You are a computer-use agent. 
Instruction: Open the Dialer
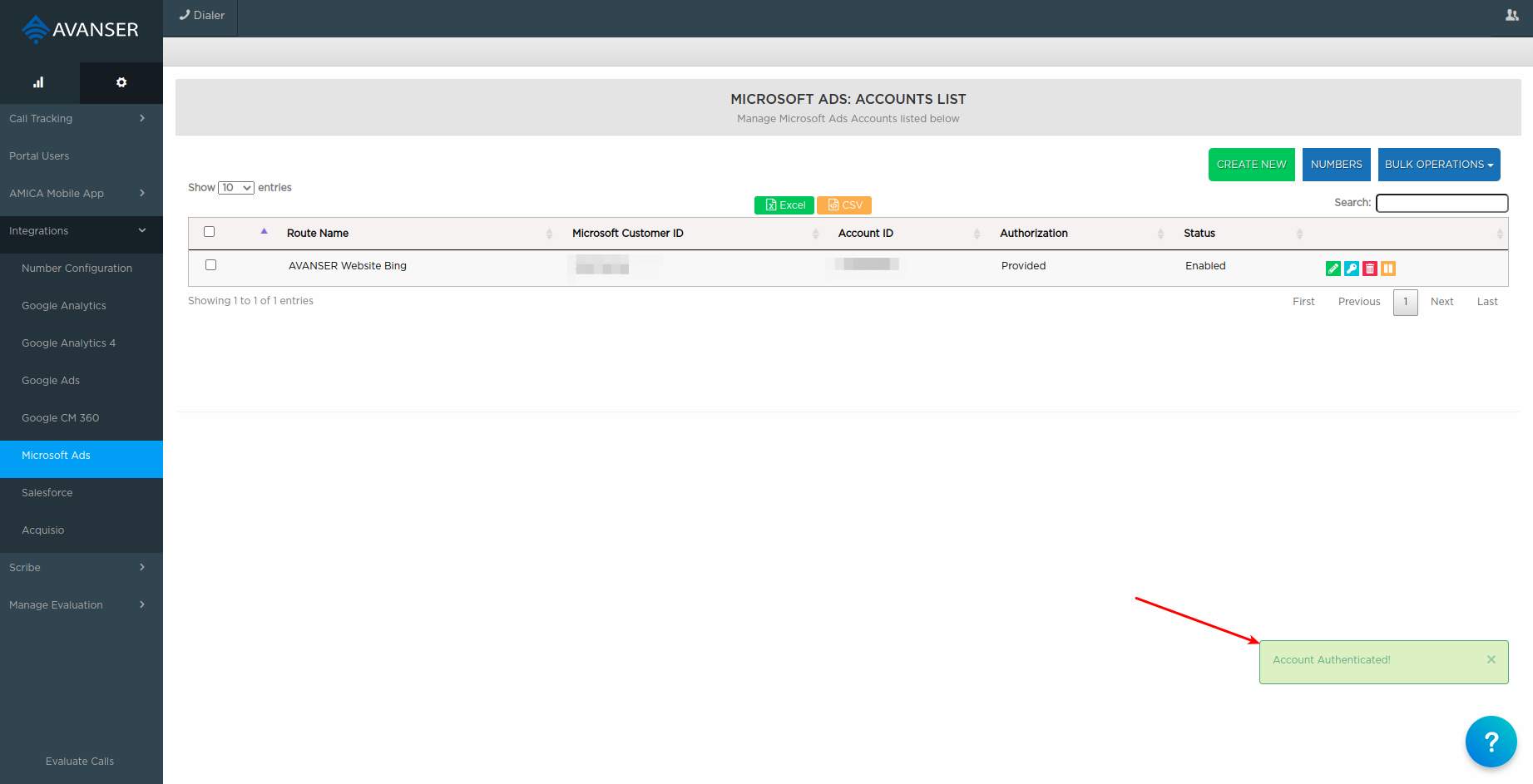point(202,16)
